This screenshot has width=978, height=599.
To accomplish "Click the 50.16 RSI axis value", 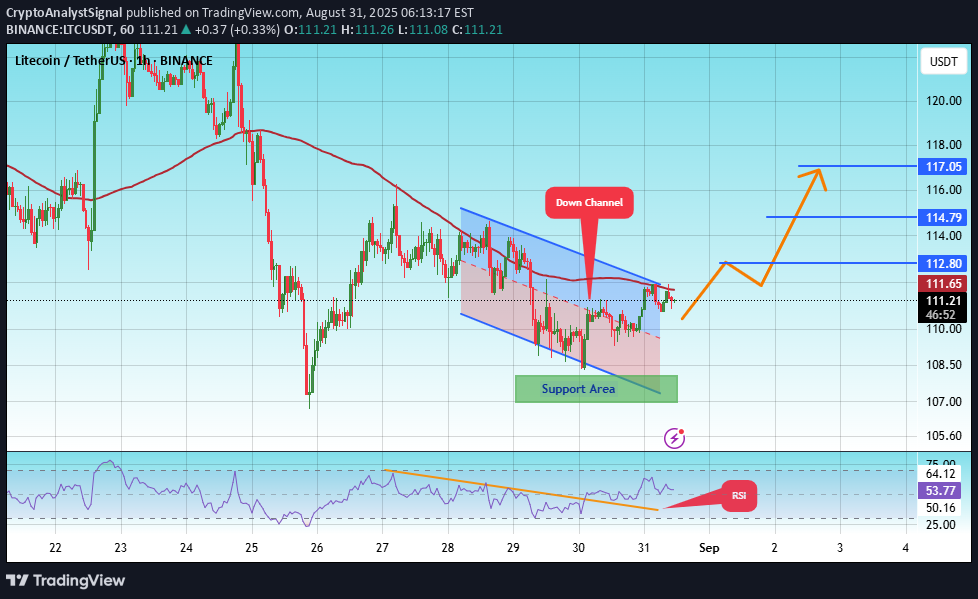I will [941, 508].
